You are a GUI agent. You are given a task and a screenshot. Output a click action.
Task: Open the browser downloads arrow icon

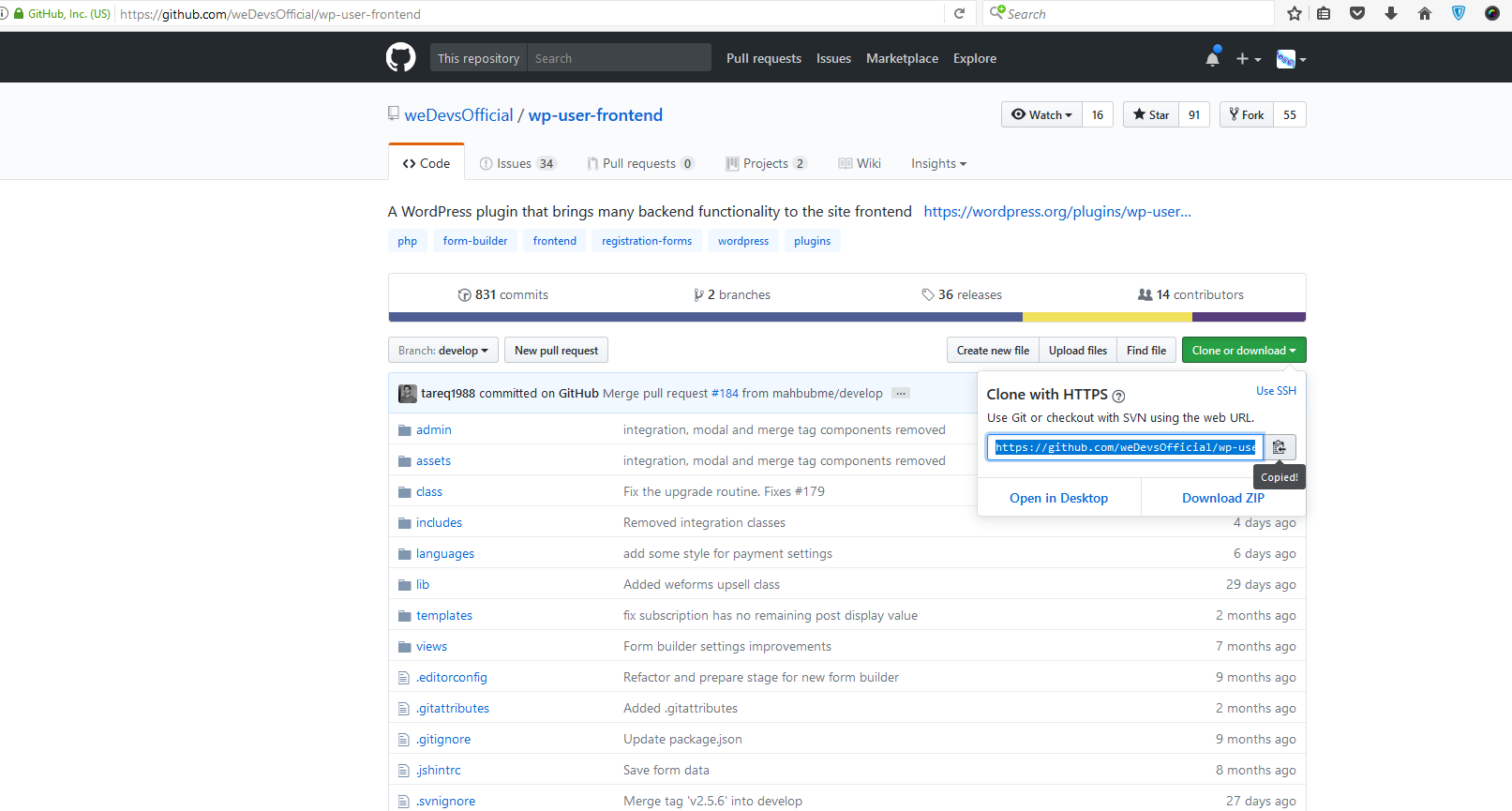[1391, 13]
